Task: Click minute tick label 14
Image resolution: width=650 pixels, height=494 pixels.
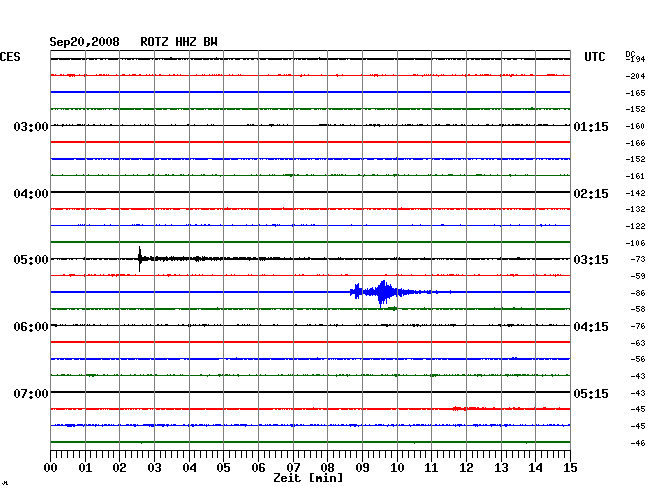Action: [535, 468]
